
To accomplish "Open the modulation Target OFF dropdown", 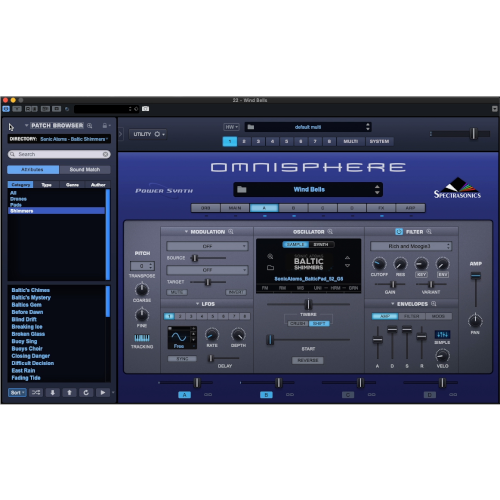I will point(207,270).
